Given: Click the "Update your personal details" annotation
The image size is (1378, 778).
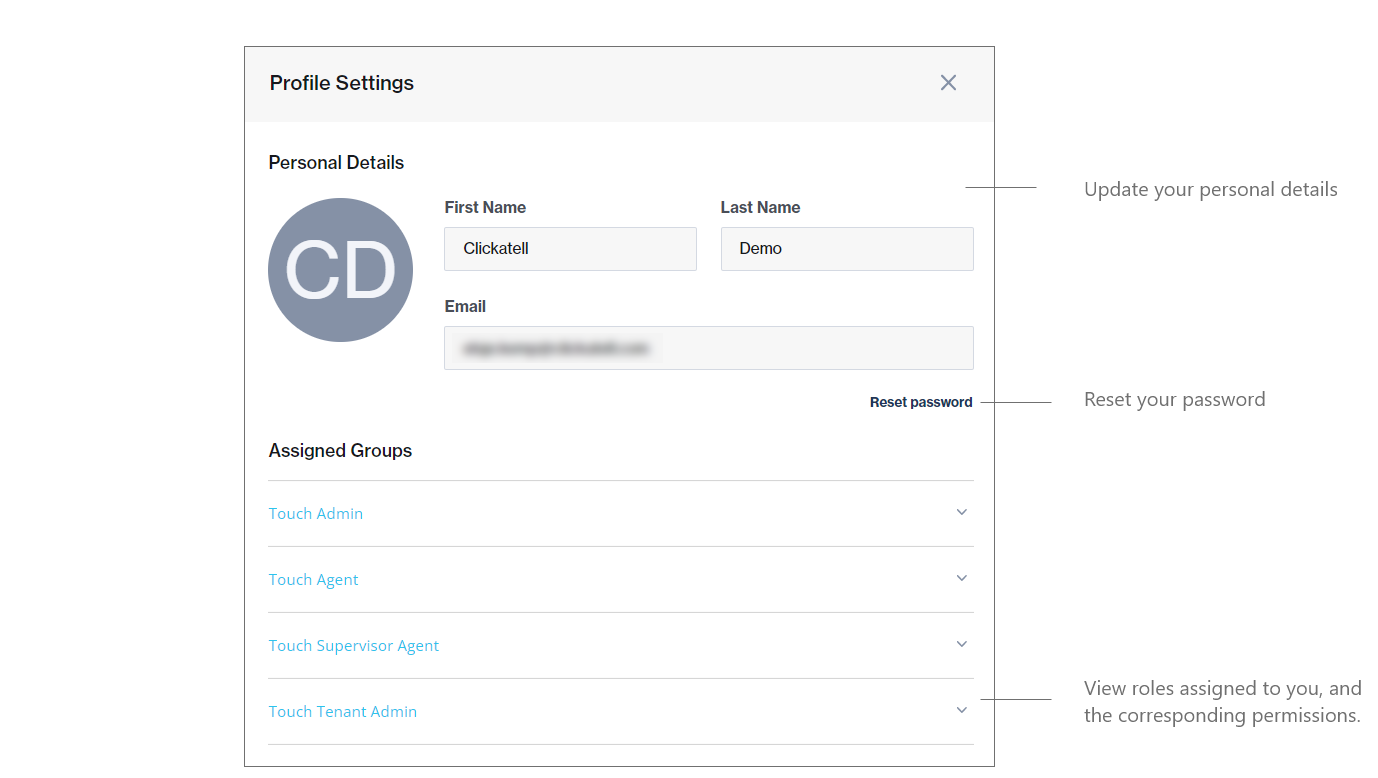Looking at the screenshot, I should coord(1210,190).
